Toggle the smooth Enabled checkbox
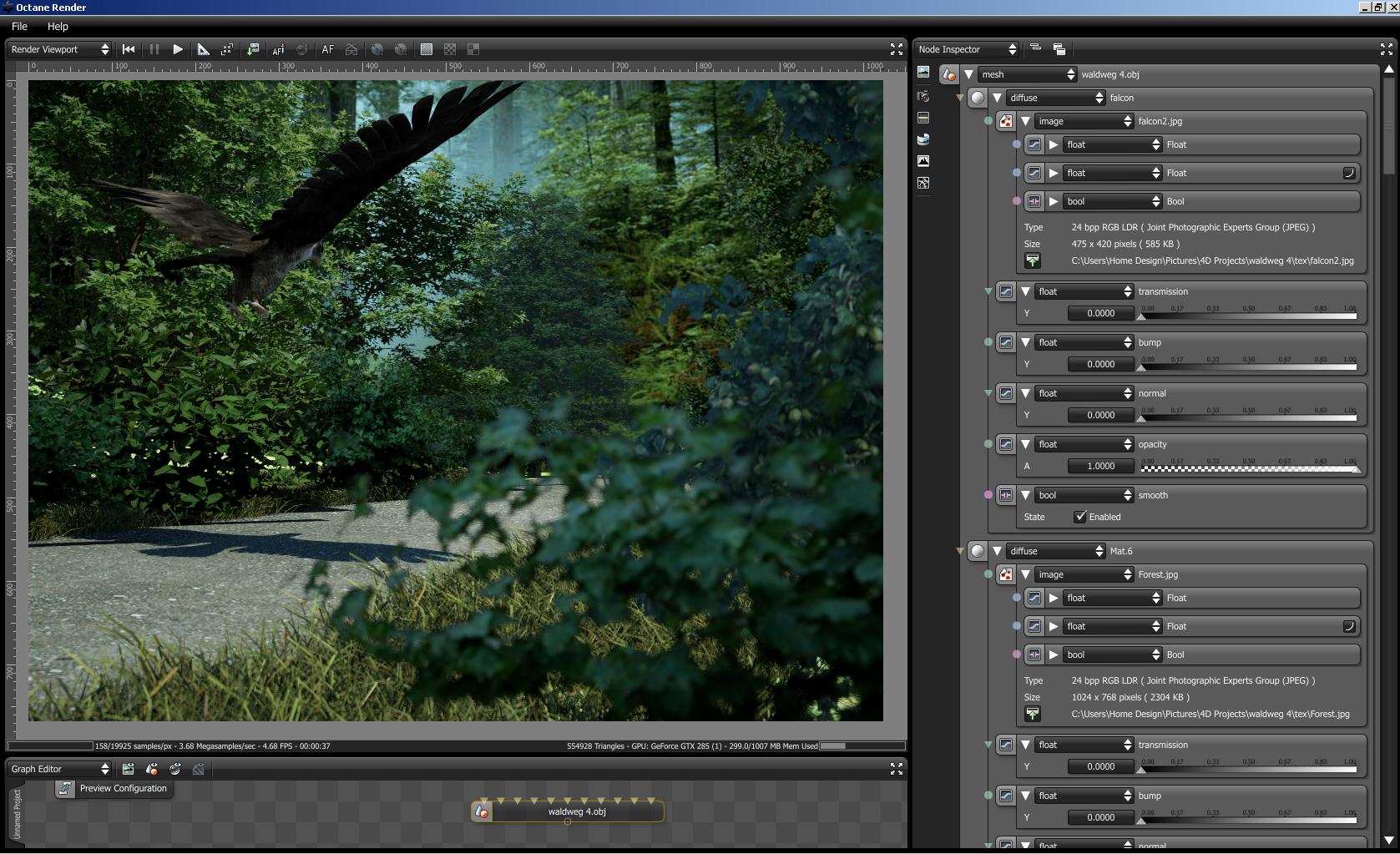 click(1080, 517)
